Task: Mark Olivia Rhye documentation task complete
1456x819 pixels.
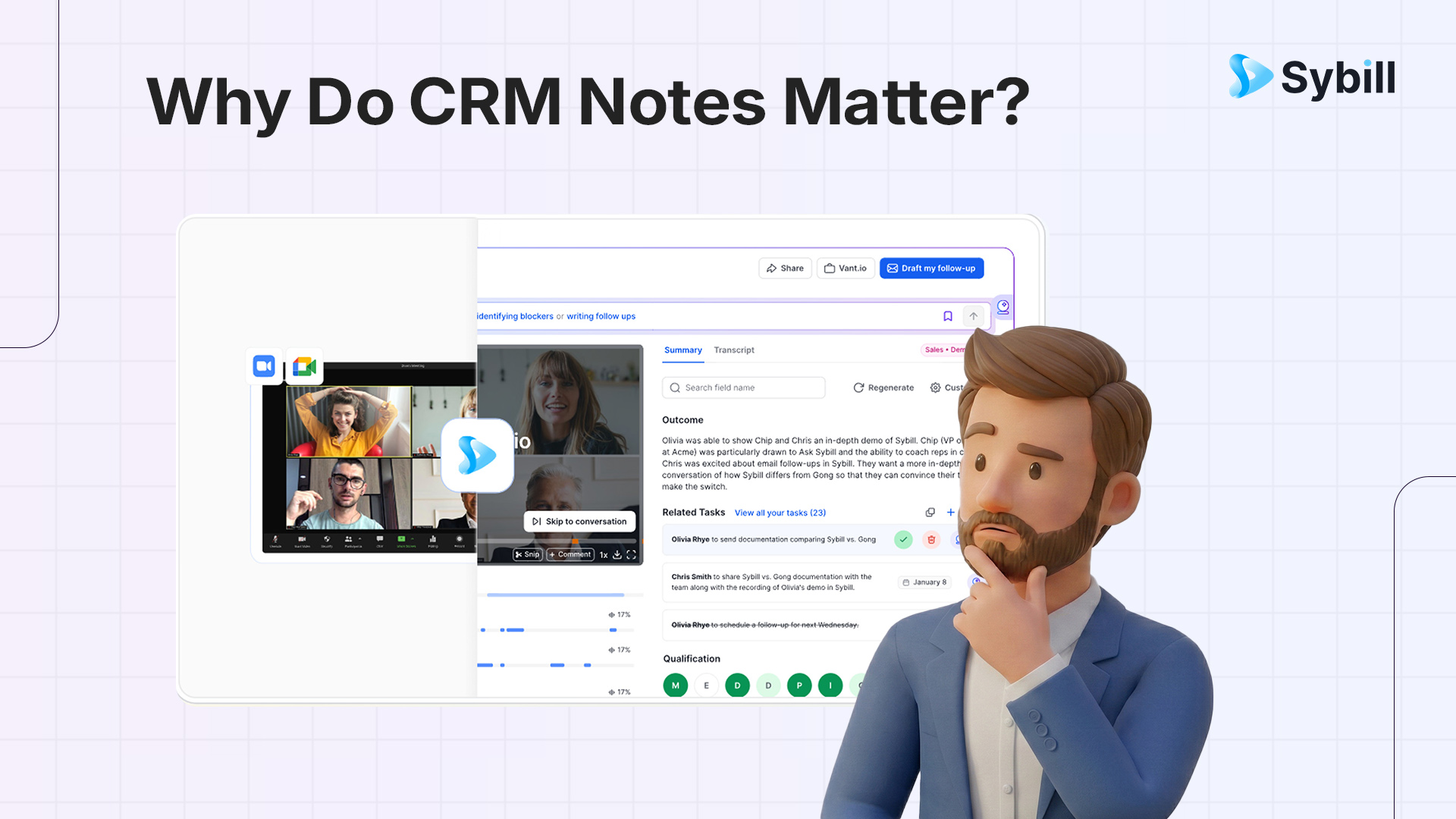Action: pyautogui.click(x=903, y=540)
